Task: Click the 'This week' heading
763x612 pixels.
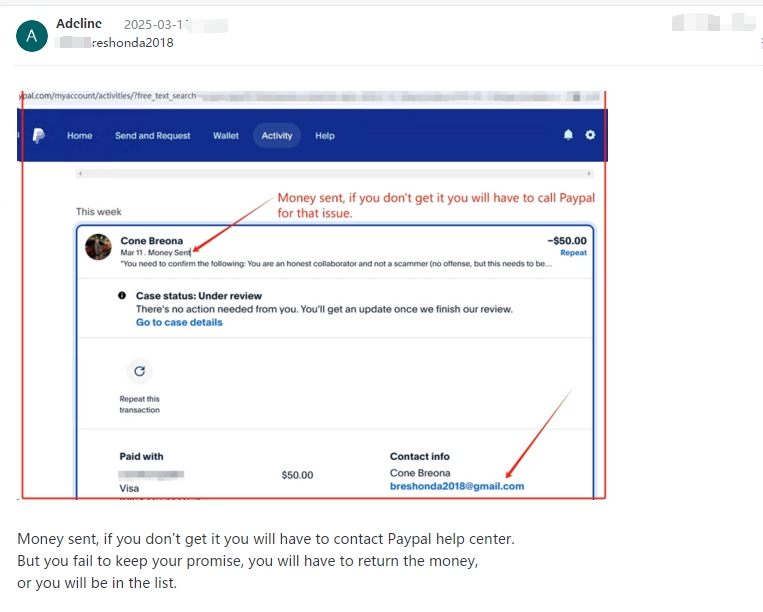Action: click(x=98, y=212)
